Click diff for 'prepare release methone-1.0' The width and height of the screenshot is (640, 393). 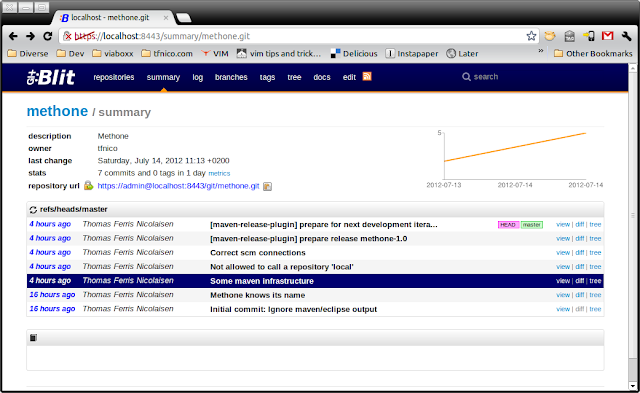pyautogui.click(x=580, y=239)
